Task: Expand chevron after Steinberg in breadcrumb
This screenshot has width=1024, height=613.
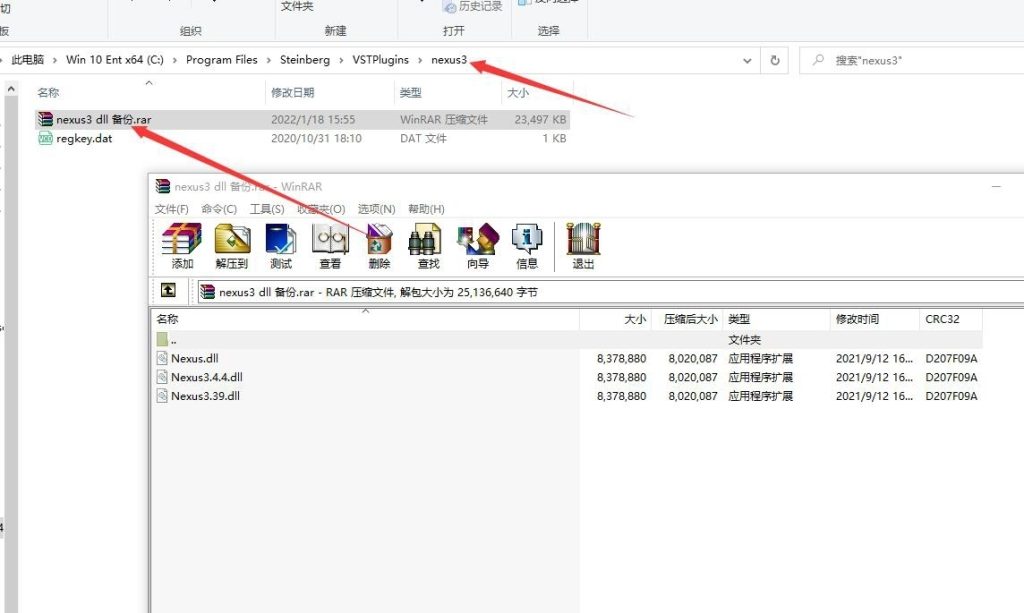Action: [x=341, y=60]
